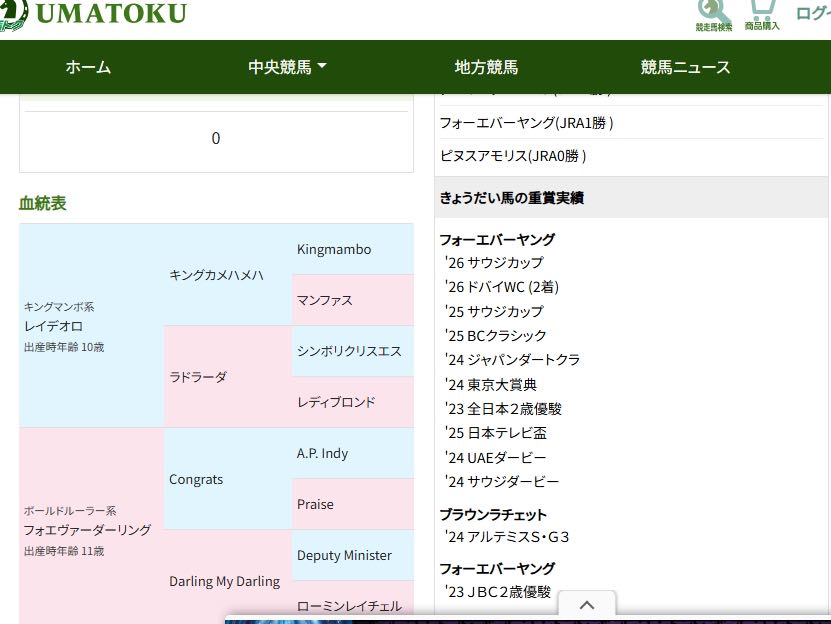Screen dimensions: 831x624
Task: Open sire レイデオロ in pedigree table
Action: [x=53, y=326]
